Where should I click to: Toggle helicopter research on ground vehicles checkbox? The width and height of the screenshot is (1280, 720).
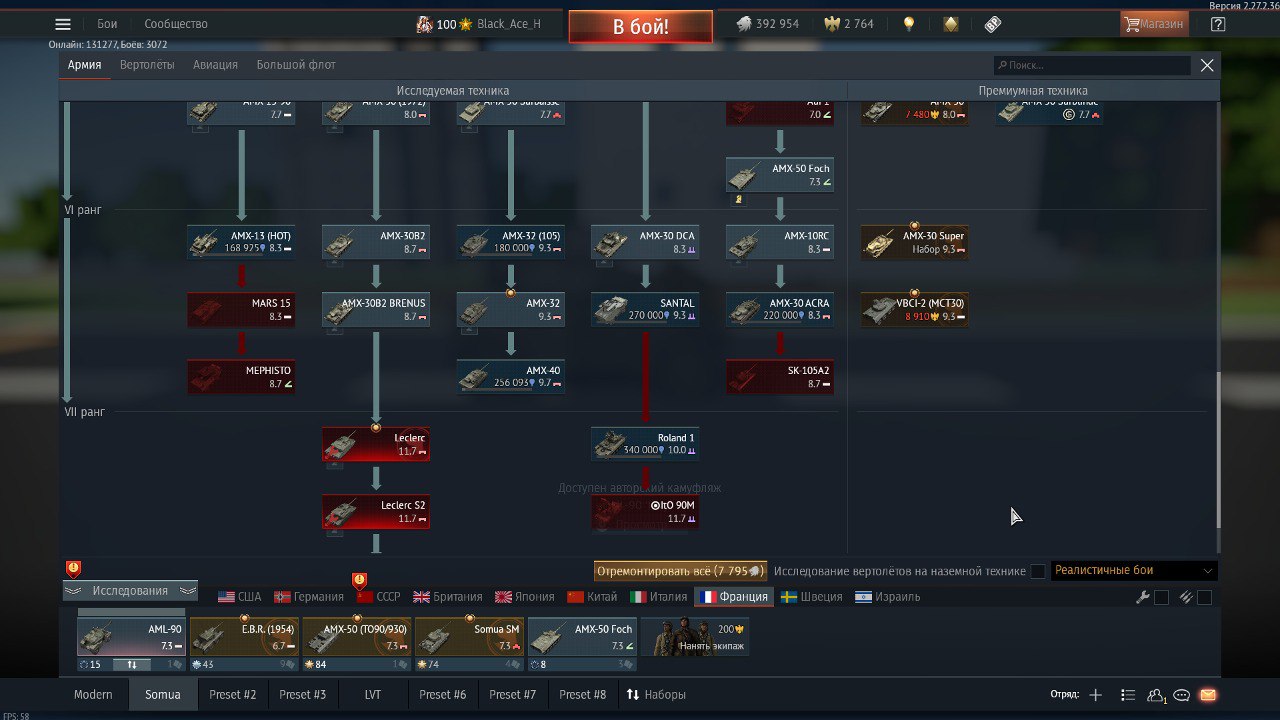[x=1038, y=571]
